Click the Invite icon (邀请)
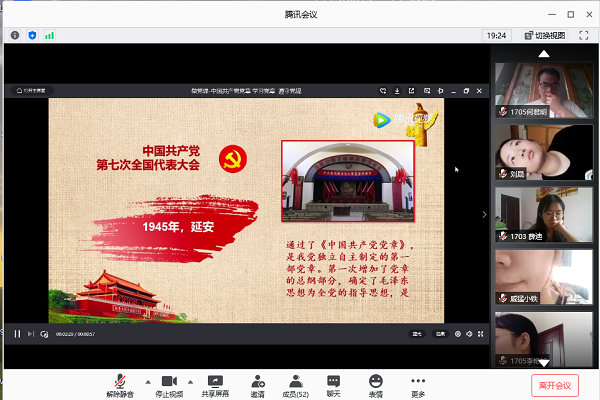The width and height of the screenshot is (600, 400). (x=257, y=383)
